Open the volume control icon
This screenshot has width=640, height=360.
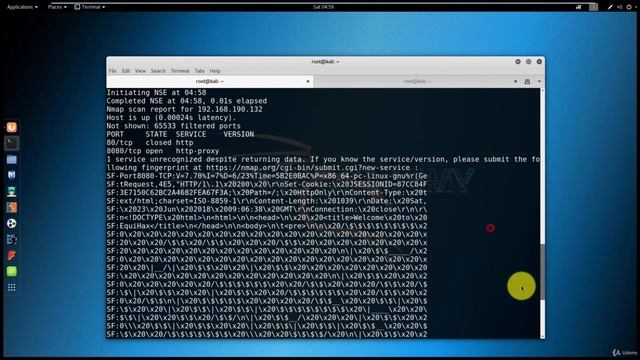(620, 7)
